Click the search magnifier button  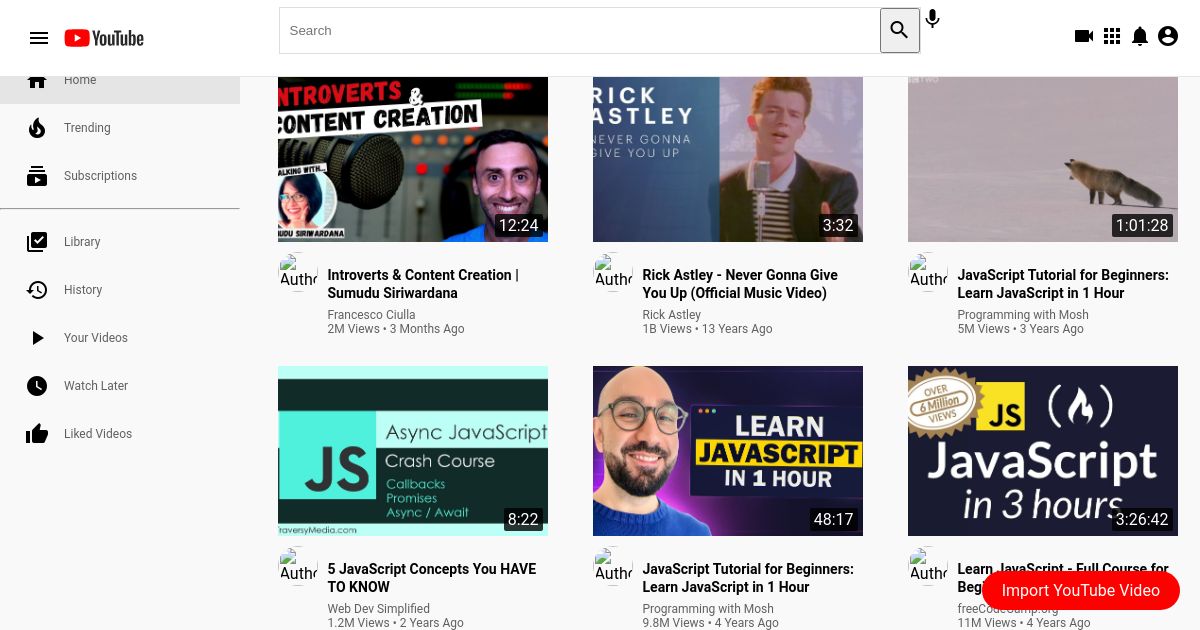point(899,30)
